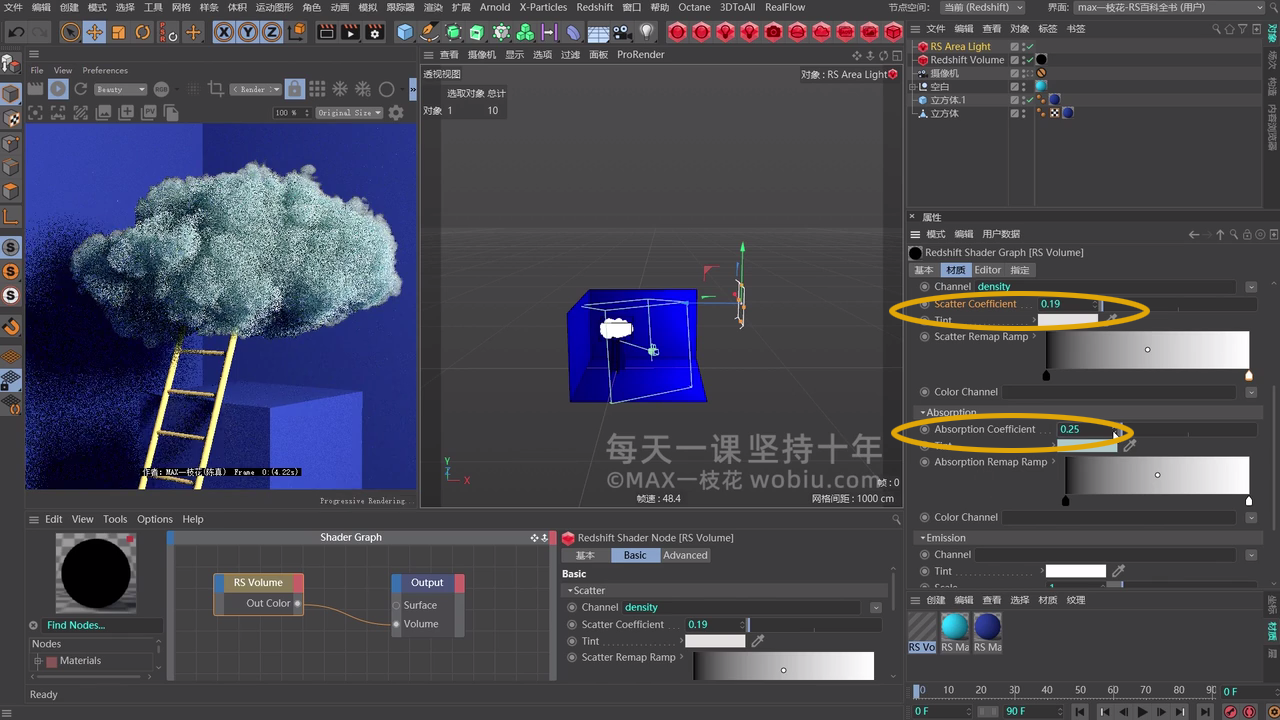Viewport: 1280px width, 720px height.
Task: Toggle Z axis lock
Action: (x=271, y=32)
